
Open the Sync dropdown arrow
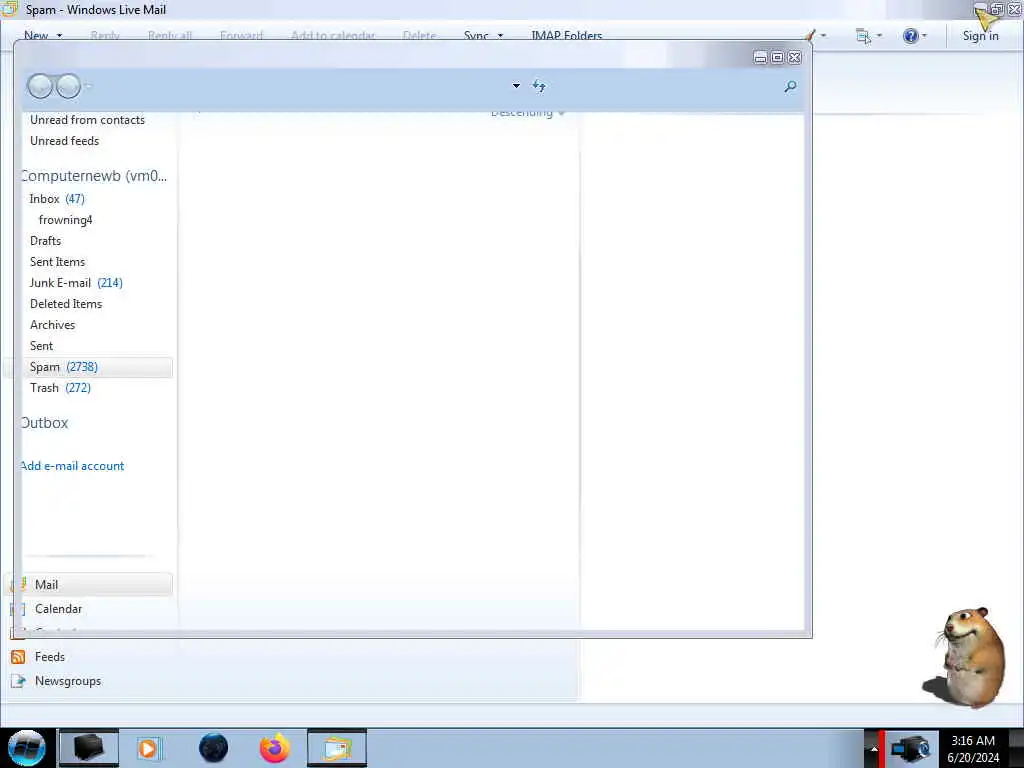pos(500,36)
